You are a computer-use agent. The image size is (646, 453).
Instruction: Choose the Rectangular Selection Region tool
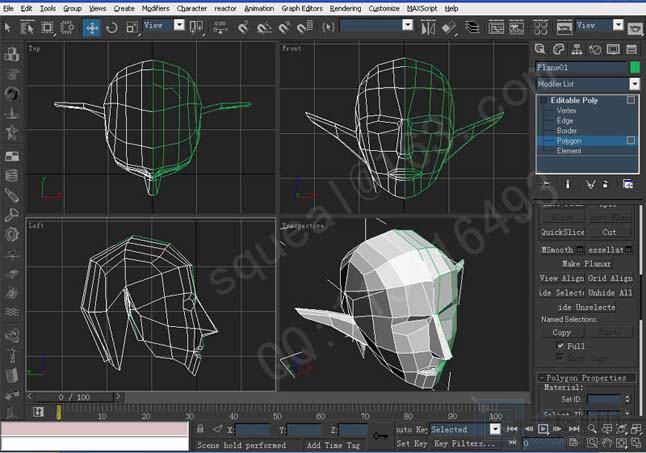click(47, 28)
